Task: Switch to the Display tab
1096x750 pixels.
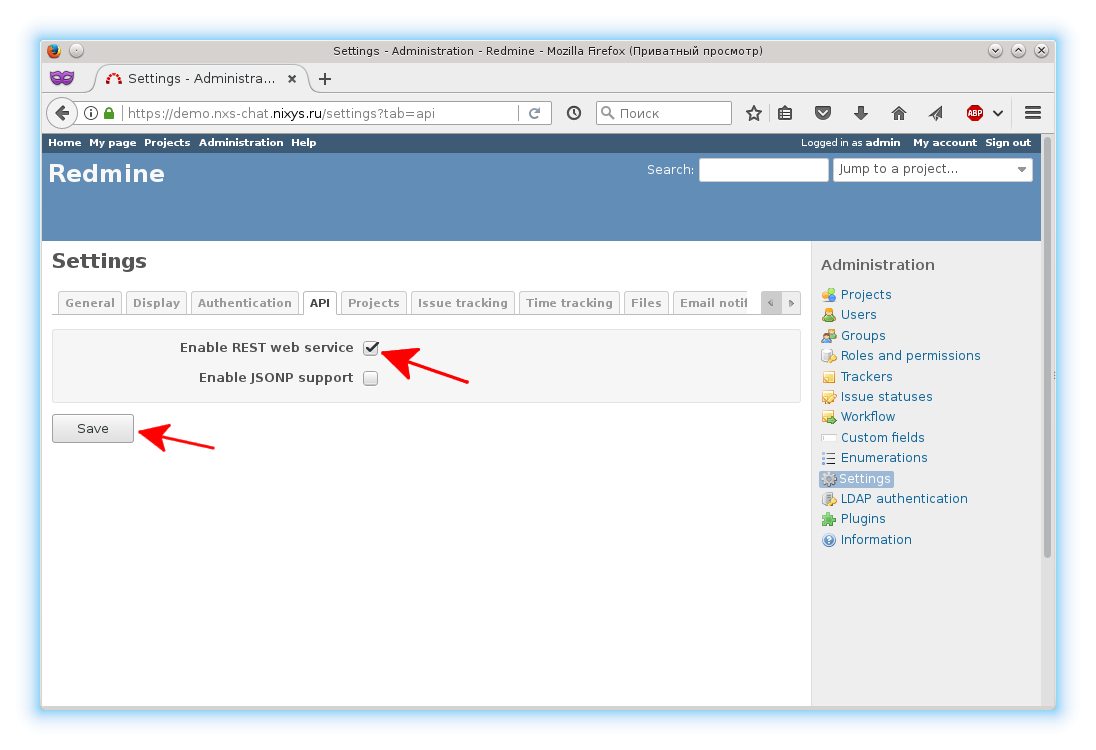Action: [157, 303]
